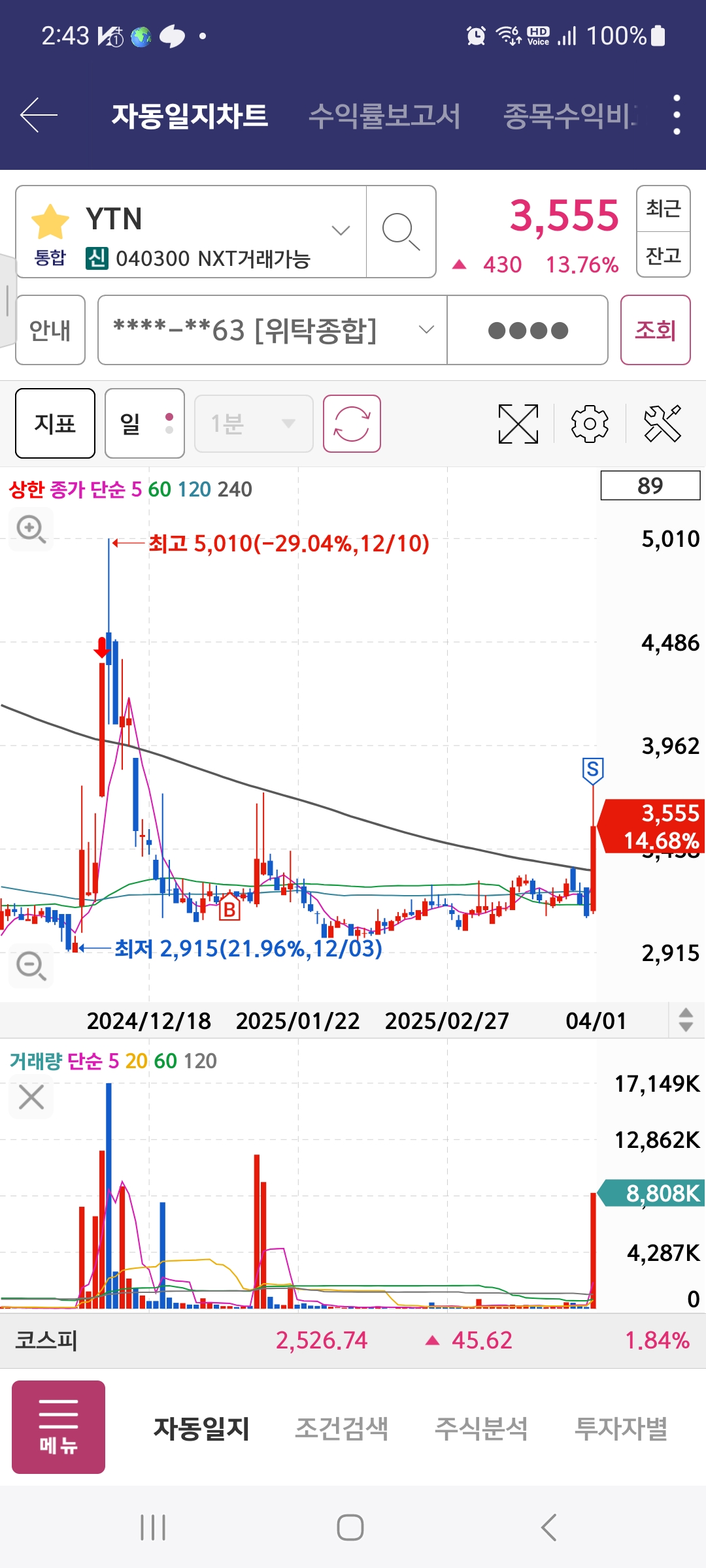Select 조건검색 bottom tab
This screenshot has height=1568, width=706.
coord(341,1428)
